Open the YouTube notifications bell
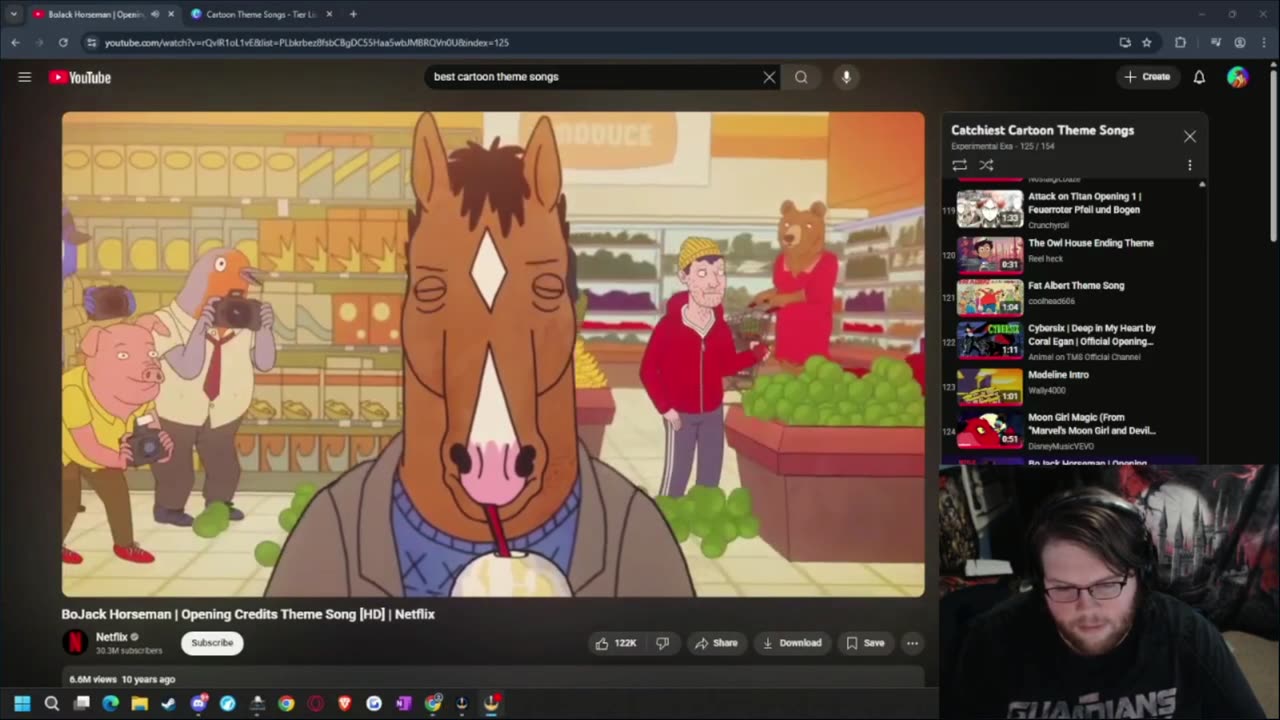 click(1199, 77)
